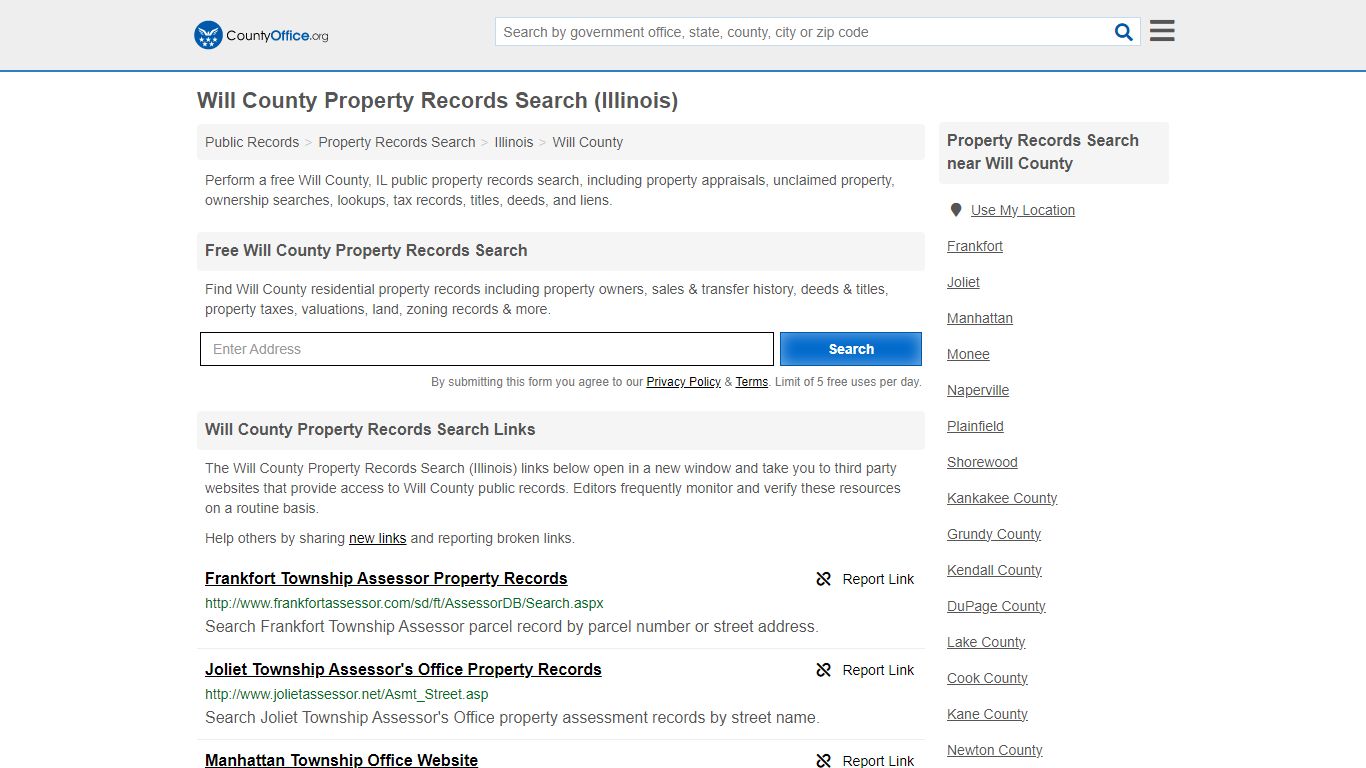This screenshot has height=768, width=1366.
Task: Click Report Link text for Joliet Township
Action: pos(878,670)
